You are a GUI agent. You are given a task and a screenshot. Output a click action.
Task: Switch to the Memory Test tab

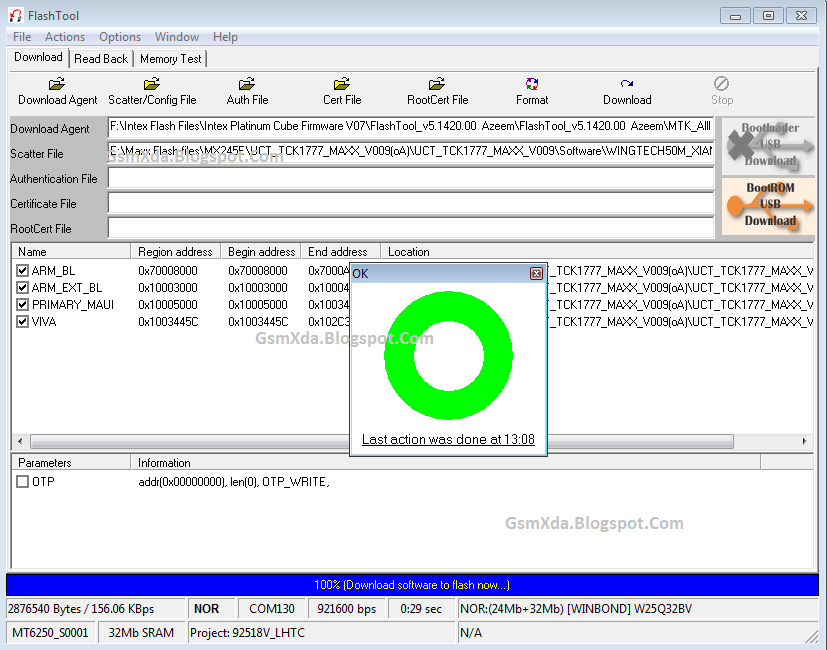[170, 59]
